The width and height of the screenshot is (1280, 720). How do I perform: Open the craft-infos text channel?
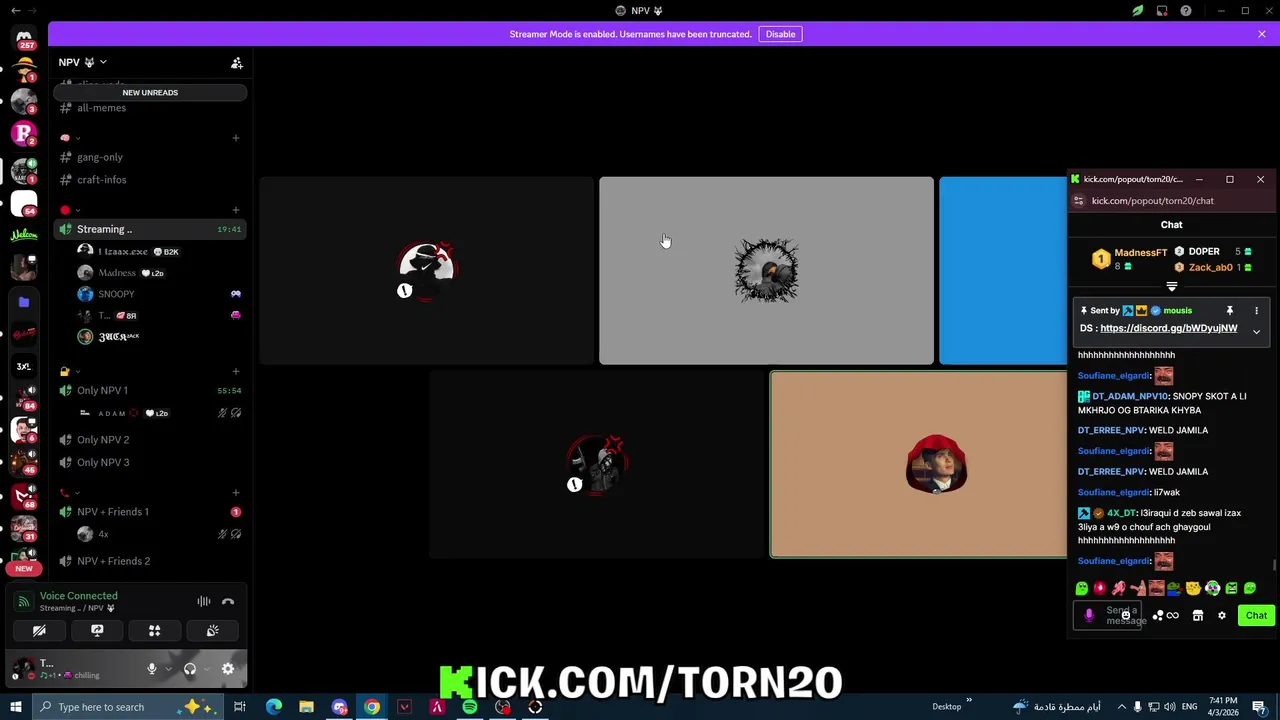[x=150, y=180]
